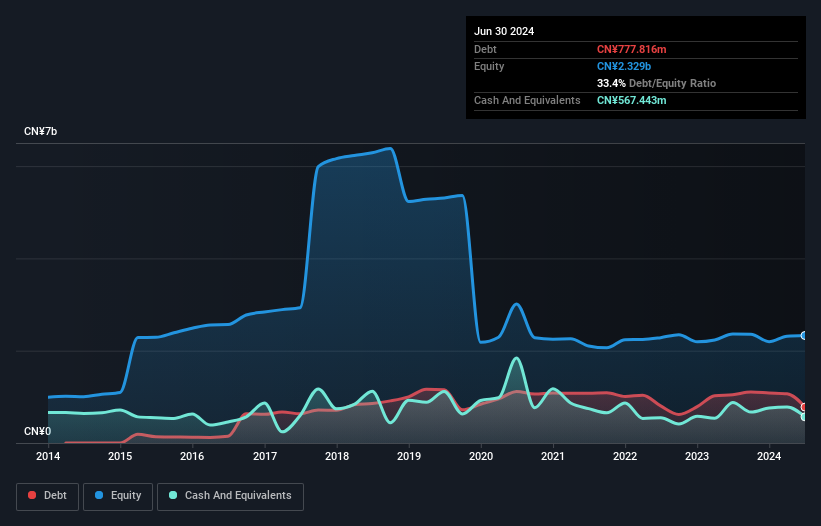Click the teal Cash endpoint marker on chart
The width and height of the screenshot is (821, 526).
(x=804, y=417)
